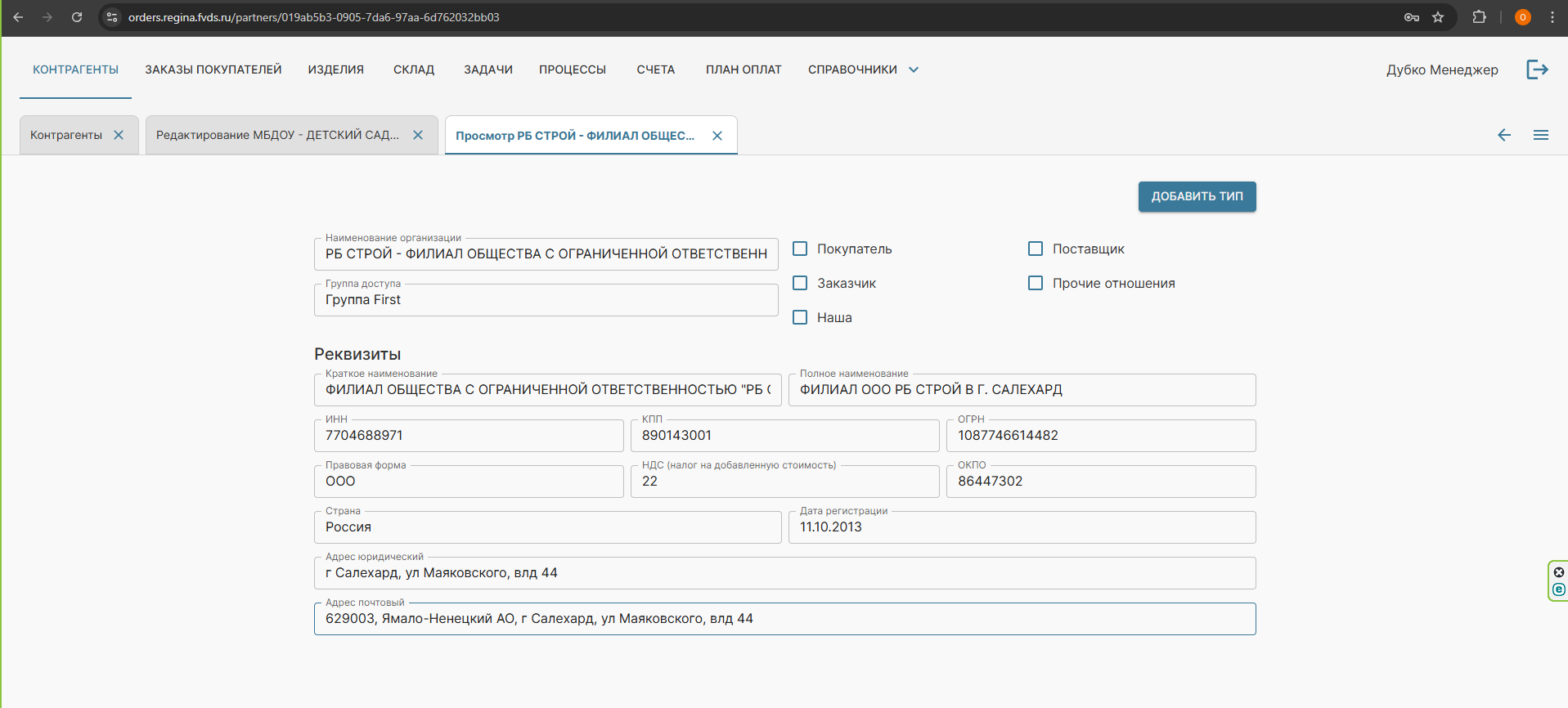Close the Просмотр РБ СТРОЙ tab

coord(717,136)
